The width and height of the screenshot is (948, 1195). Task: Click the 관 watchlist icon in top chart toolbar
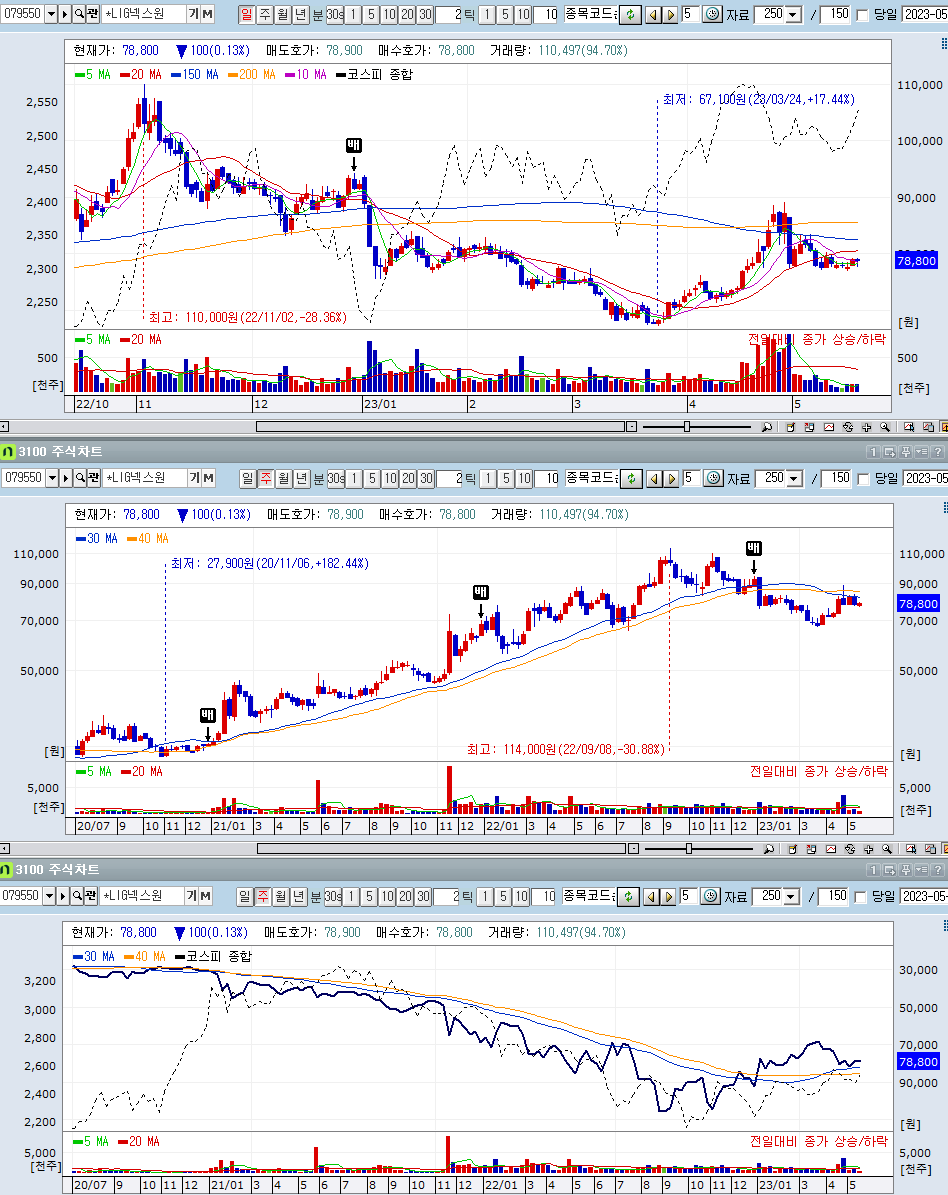pyautogui.click(x=91, y=14)
